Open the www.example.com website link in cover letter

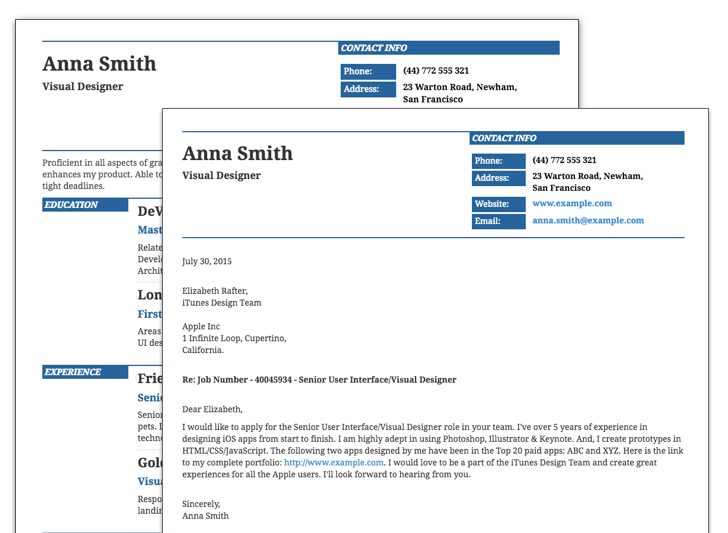(572, 203)
